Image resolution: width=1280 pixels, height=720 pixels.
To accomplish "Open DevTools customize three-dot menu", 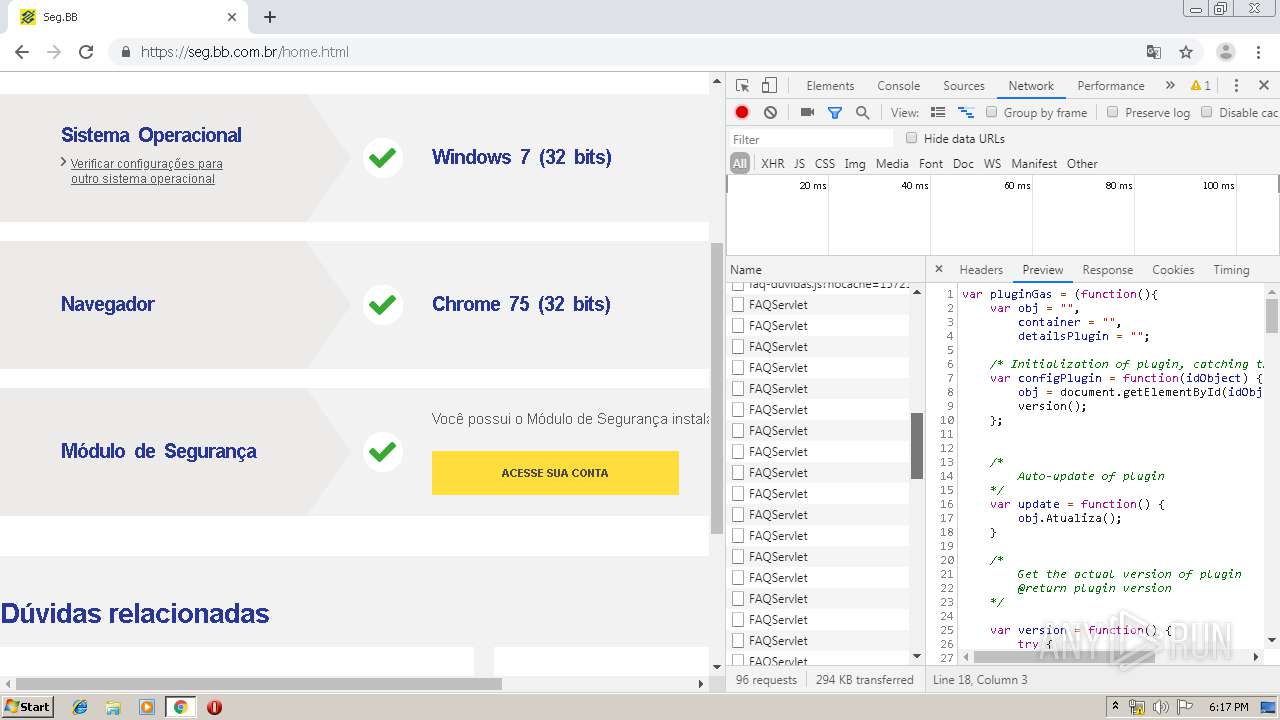I will click(x=1236, y=86).
